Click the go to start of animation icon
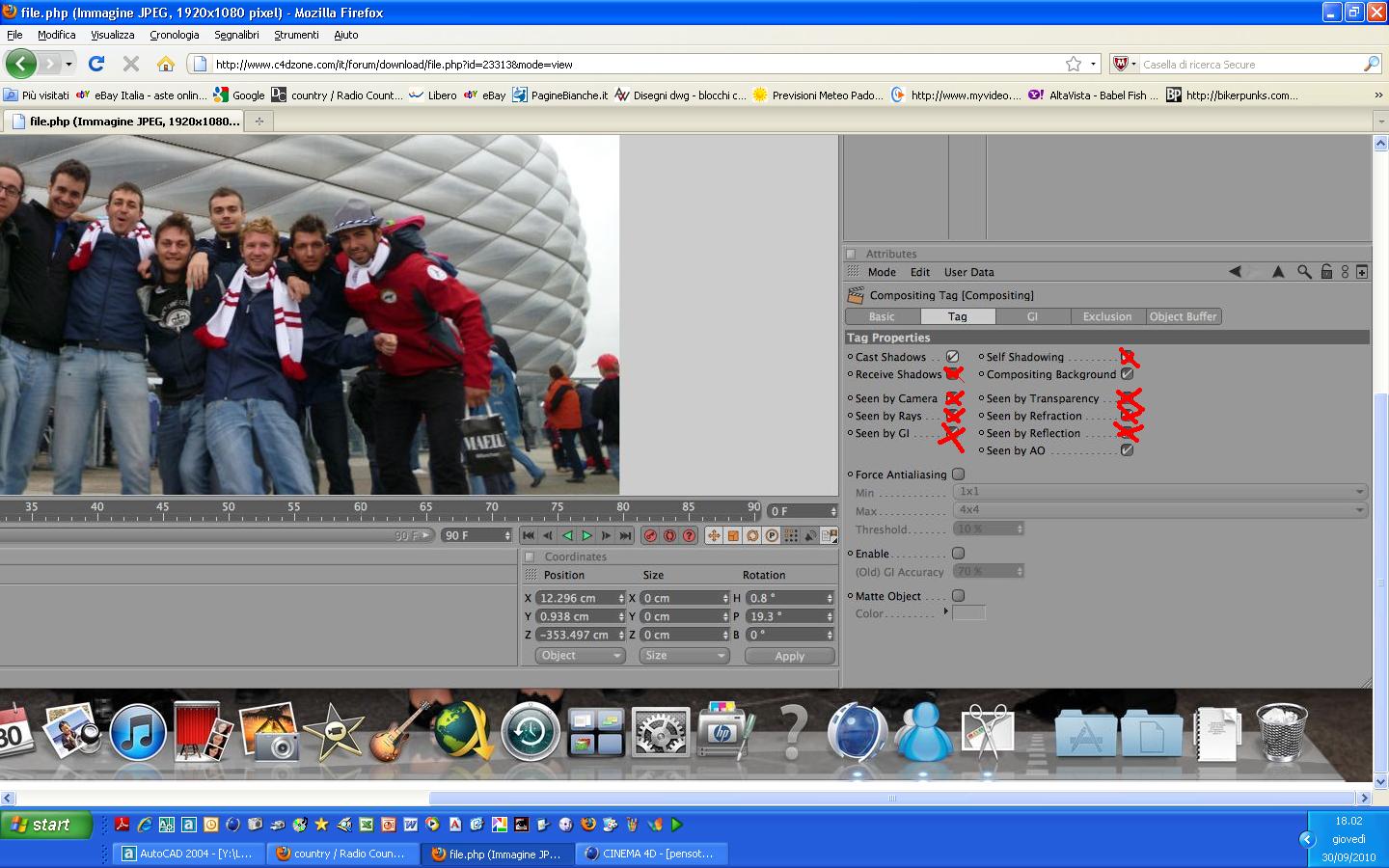 [x=529, y=535]
